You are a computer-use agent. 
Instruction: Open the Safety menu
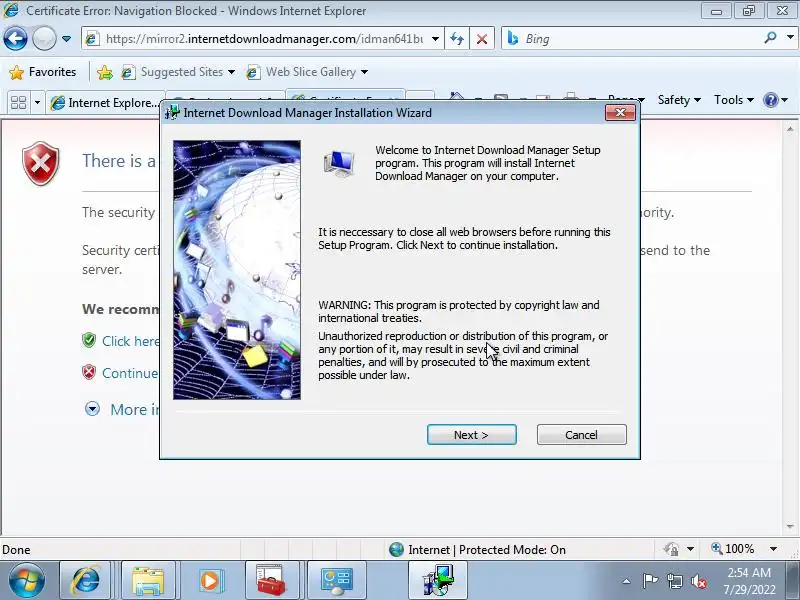pos(679,100)
